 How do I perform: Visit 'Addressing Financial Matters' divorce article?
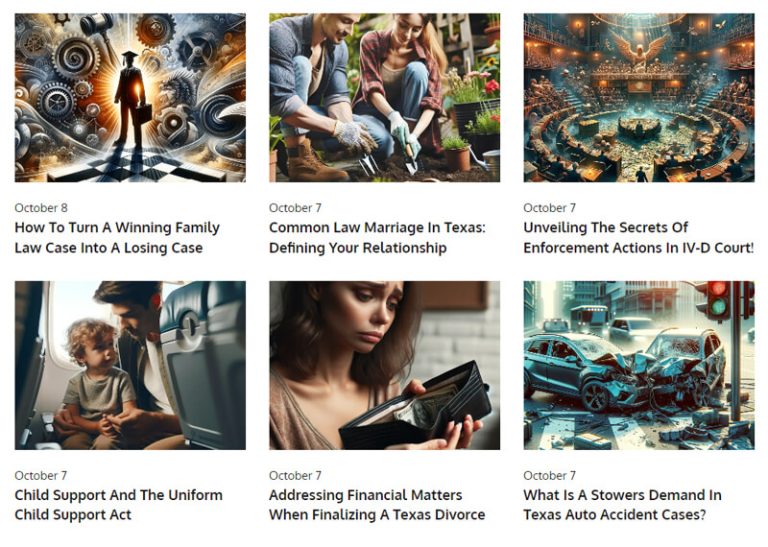(x=377, y=505)
